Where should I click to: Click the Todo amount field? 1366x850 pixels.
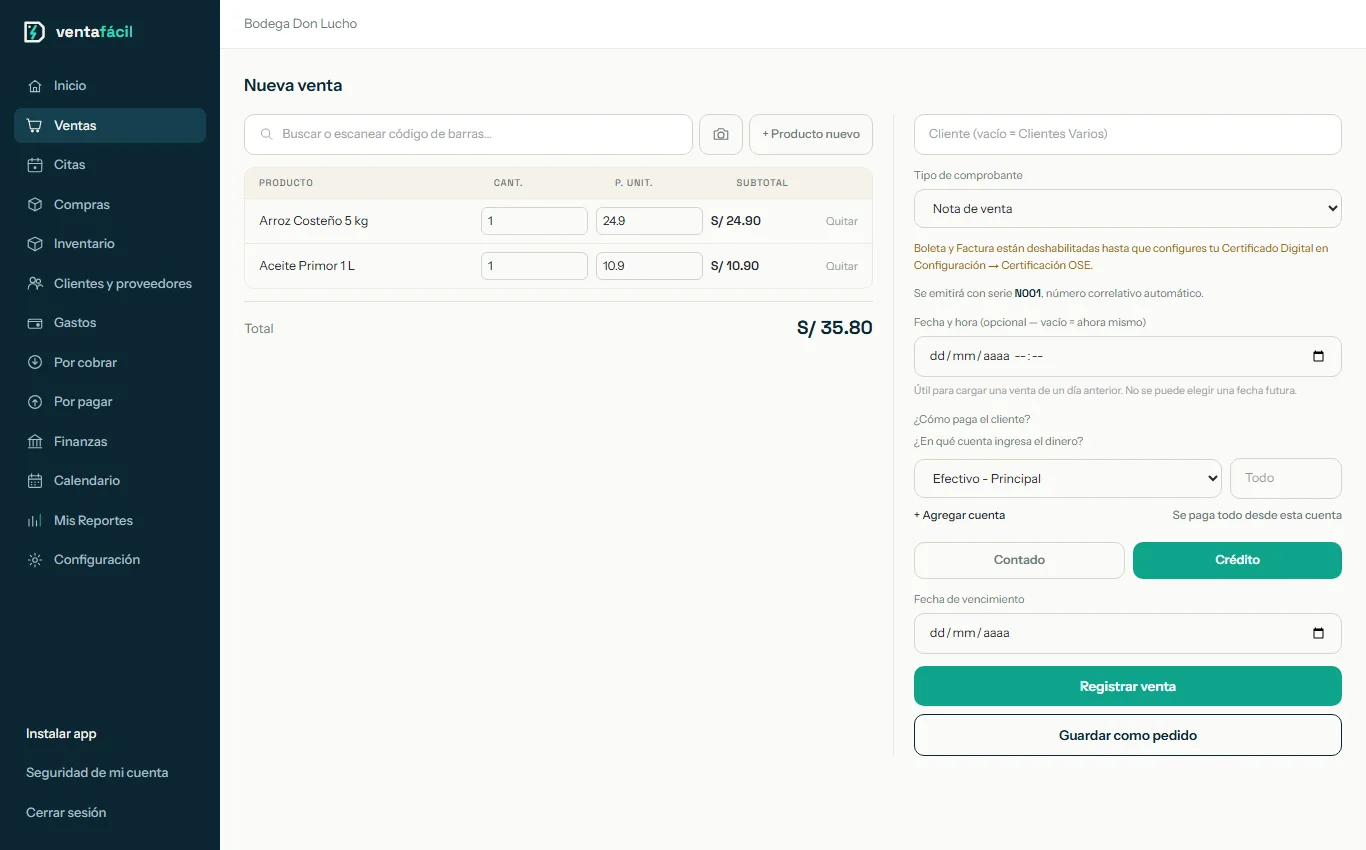[1286, 478]
